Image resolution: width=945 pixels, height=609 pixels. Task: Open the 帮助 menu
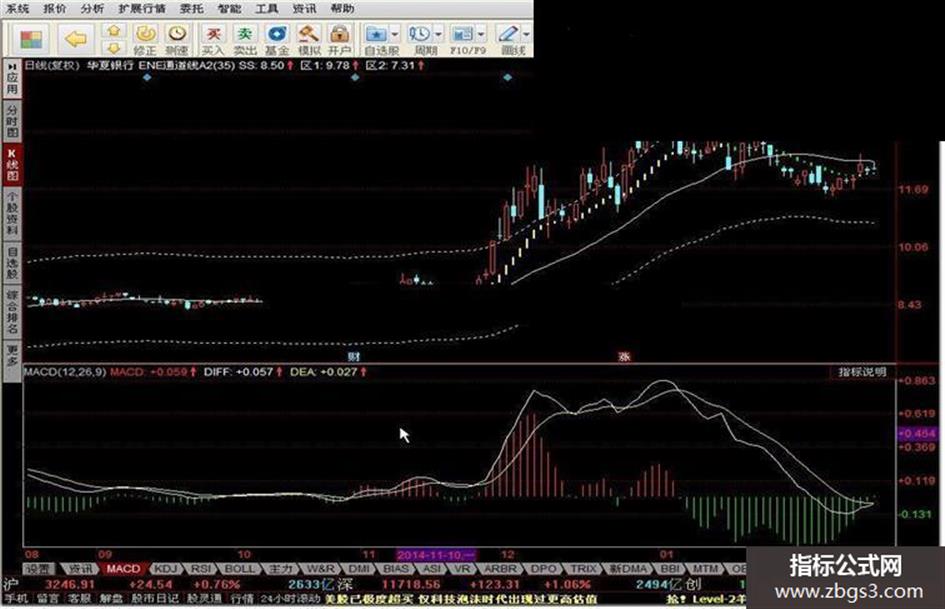[342, 8]
